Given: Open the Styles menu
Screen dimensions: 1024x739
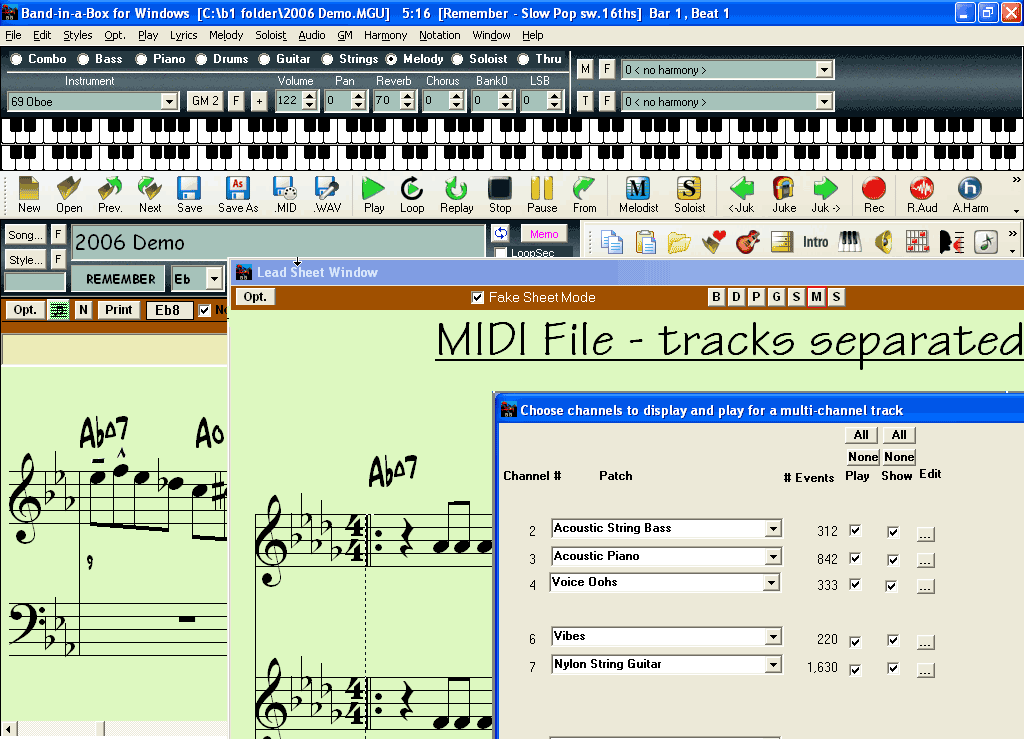Looking at the screenshot, I should [77, 35].
